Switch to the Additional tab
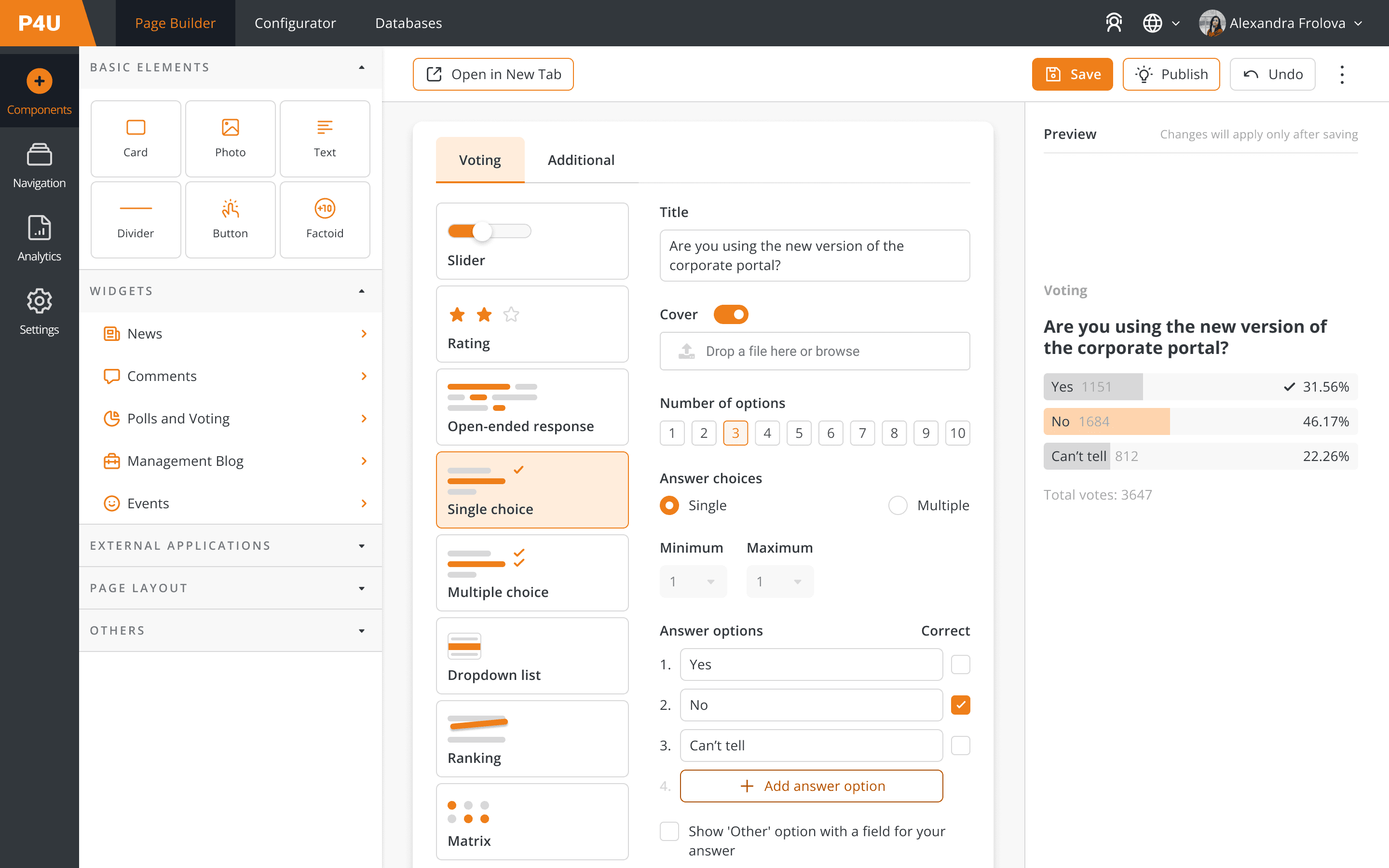This screenshot has width=1389, height=868. [x=580, y=160]
